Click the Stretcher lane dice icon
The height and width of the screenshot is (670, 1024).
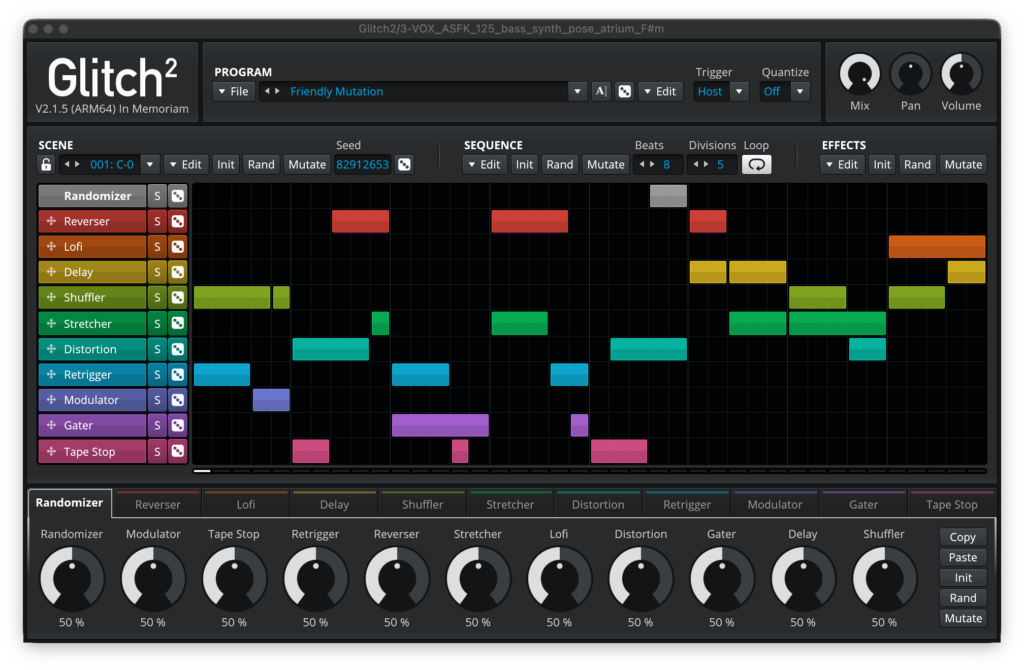178,323
